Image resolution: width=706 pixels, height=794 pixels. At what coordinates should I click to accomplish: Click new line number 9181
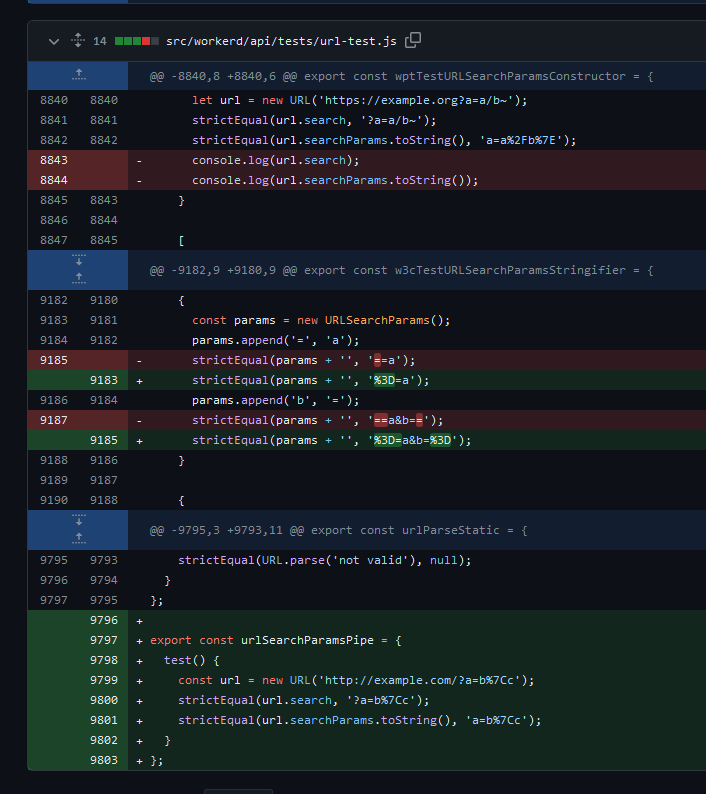tap(103, 320)
